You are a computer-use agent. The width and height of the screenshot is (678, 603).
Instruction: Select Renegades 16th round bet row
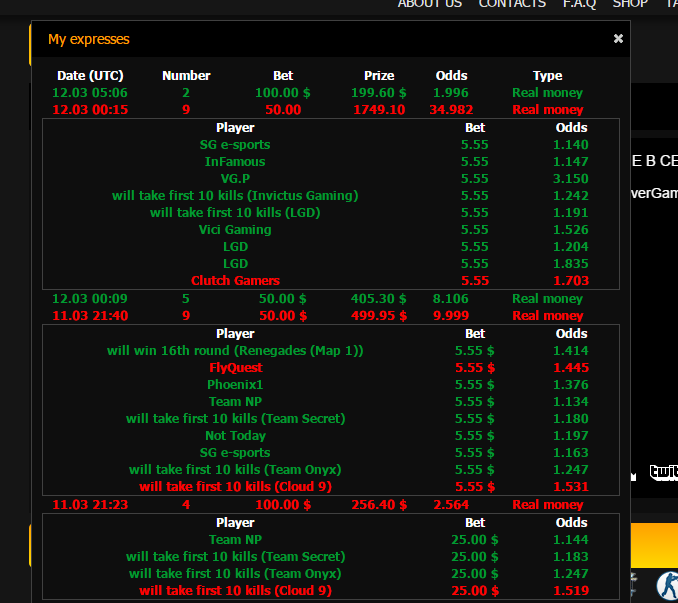click(330, 351)
